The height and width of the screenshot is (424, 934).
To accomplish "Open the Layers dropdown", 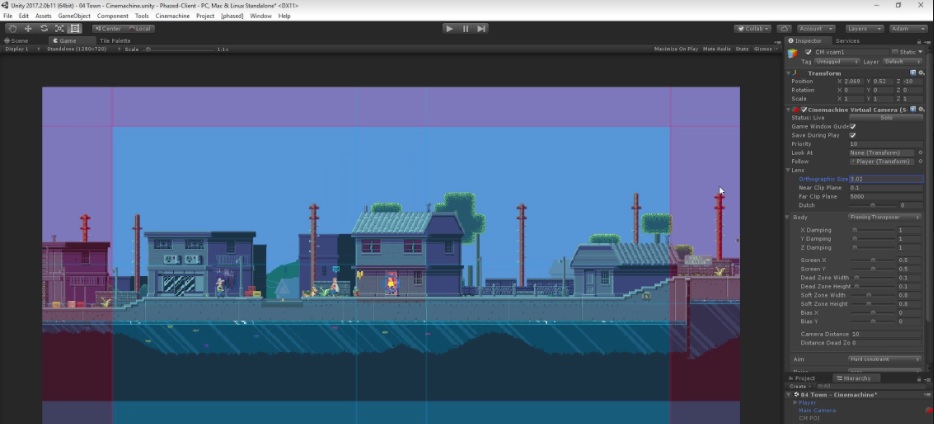I will 864,29.
